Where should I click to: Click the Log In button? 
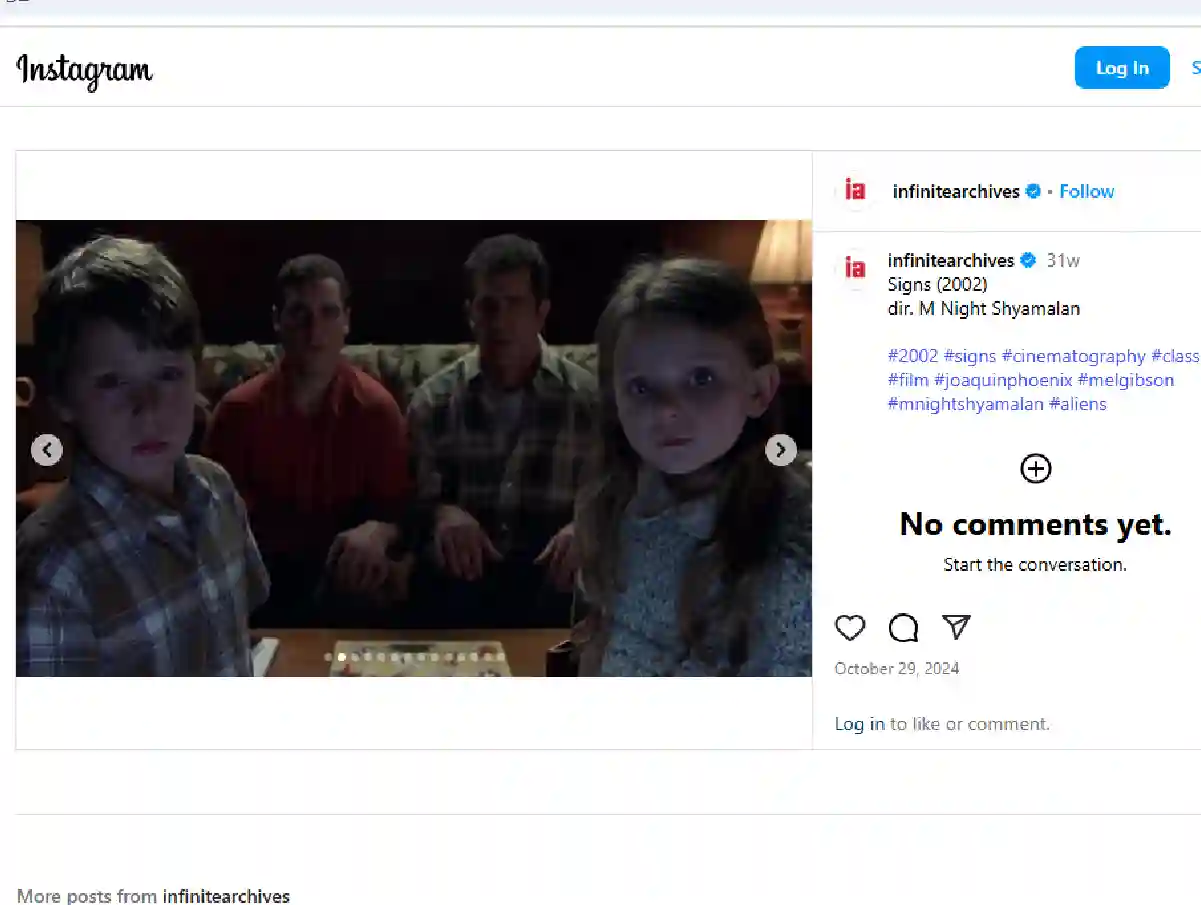(1122, 68)
